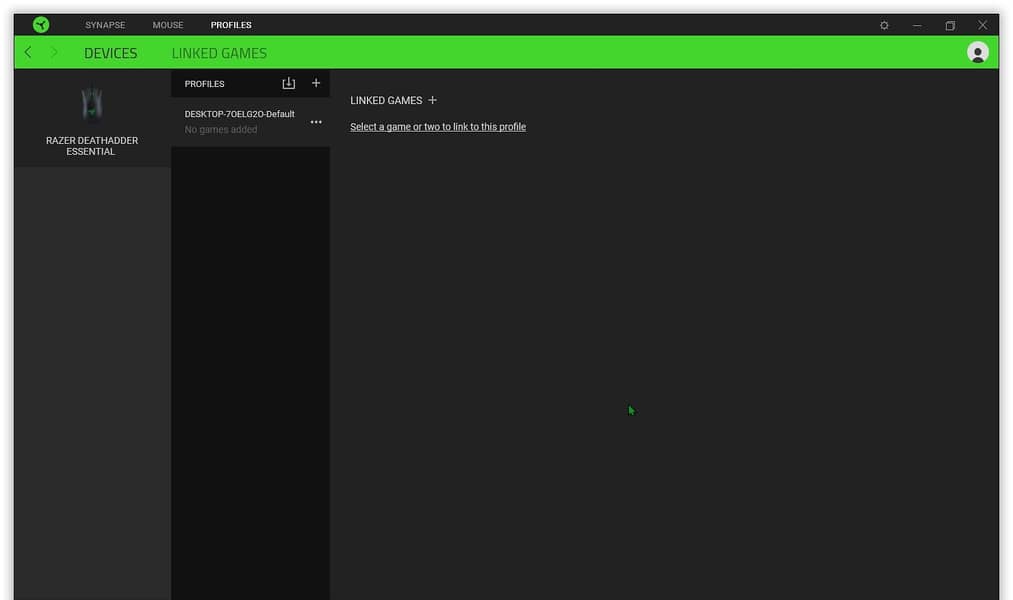
Task: Select the Profiles tab
Action: click(x=231, y=25)
